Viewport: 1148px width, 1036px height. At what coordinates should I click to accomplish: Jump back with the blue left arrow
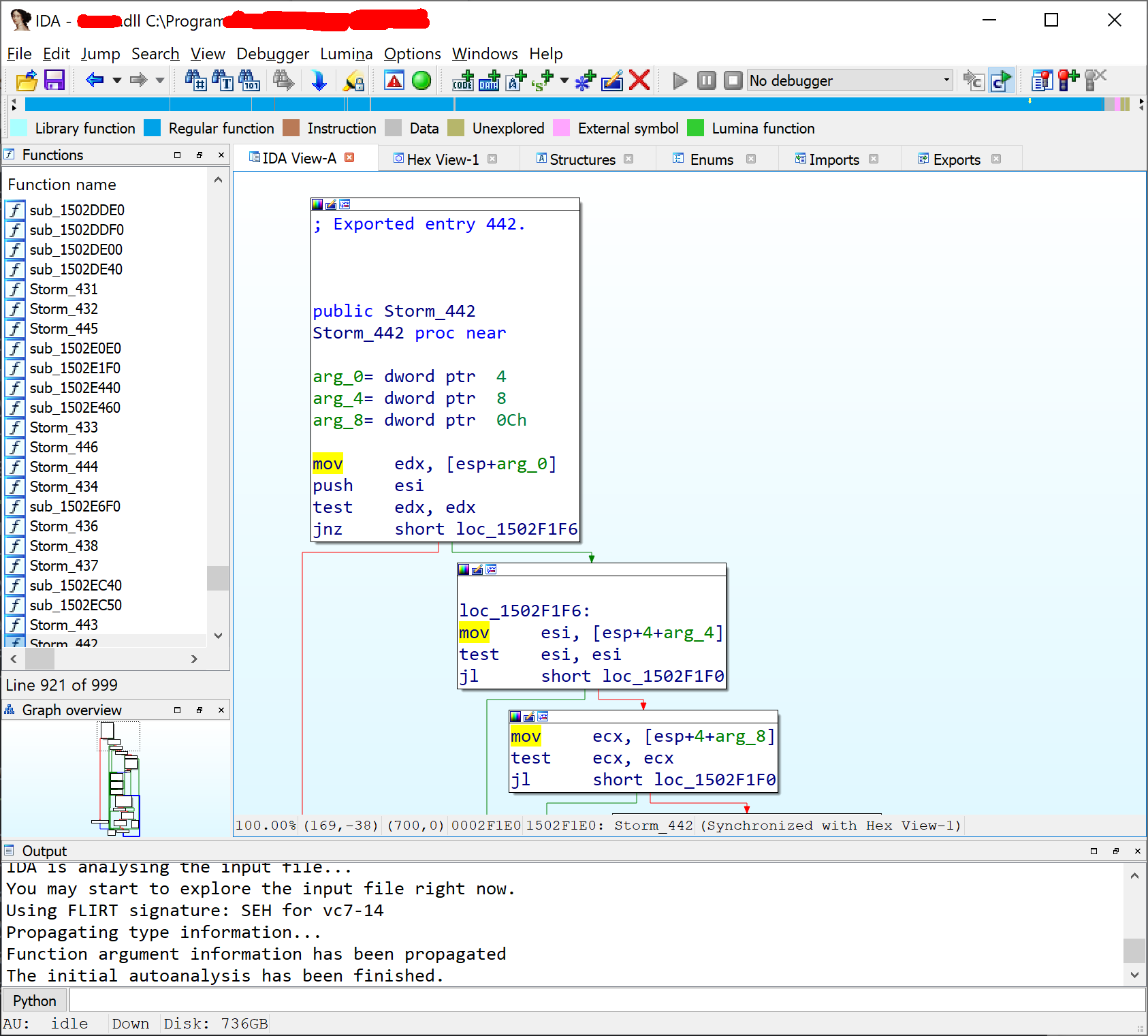(95, 80)
